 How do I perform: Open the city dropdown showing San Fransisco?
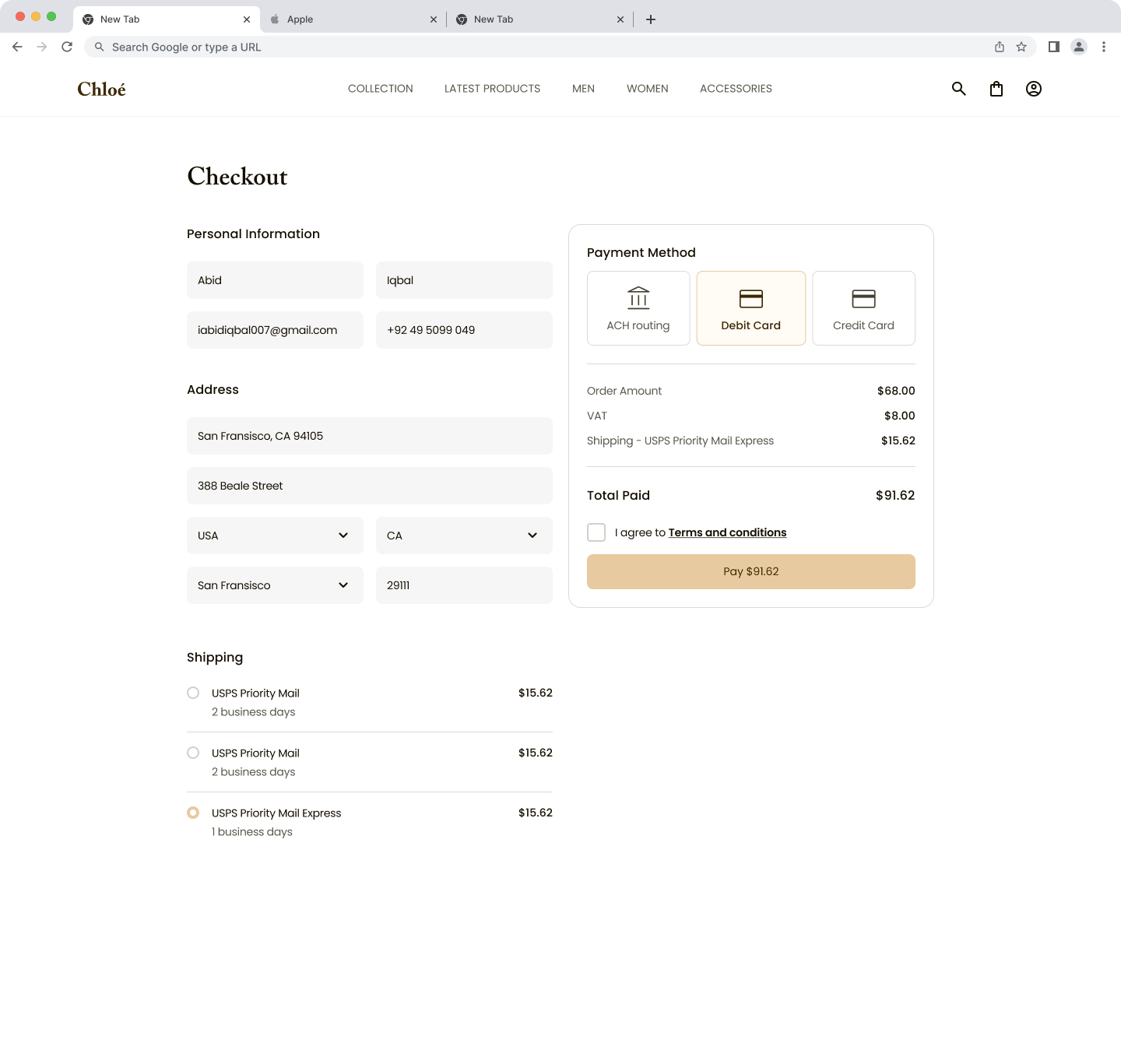click(x=275, y=585)
